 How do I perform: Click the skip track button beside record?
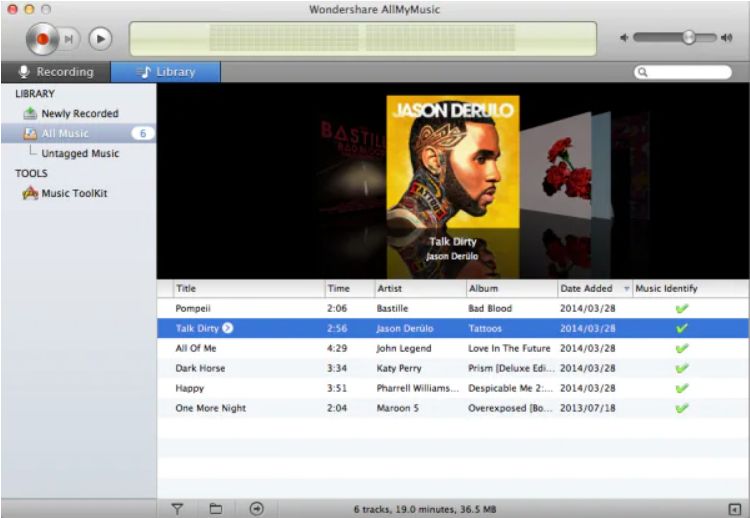click(x=69, y=39)
